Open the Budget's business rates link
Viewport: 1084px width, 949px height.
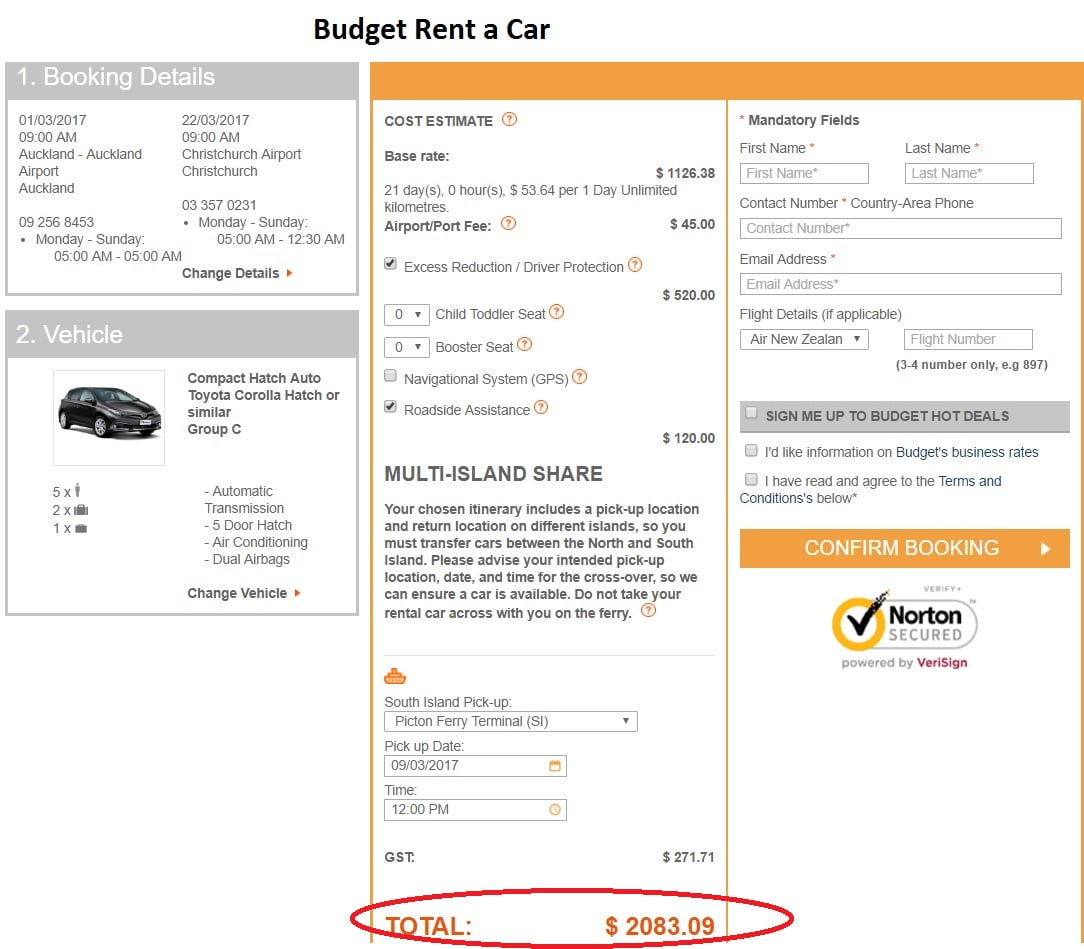tap(967, 452)
